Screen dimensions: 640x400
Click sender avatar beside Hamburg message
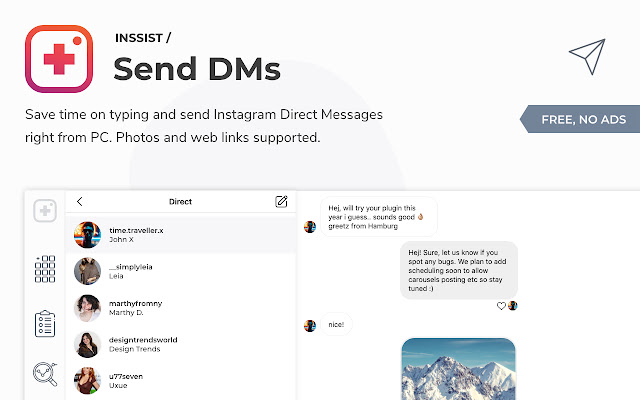(x=310, y=227)
